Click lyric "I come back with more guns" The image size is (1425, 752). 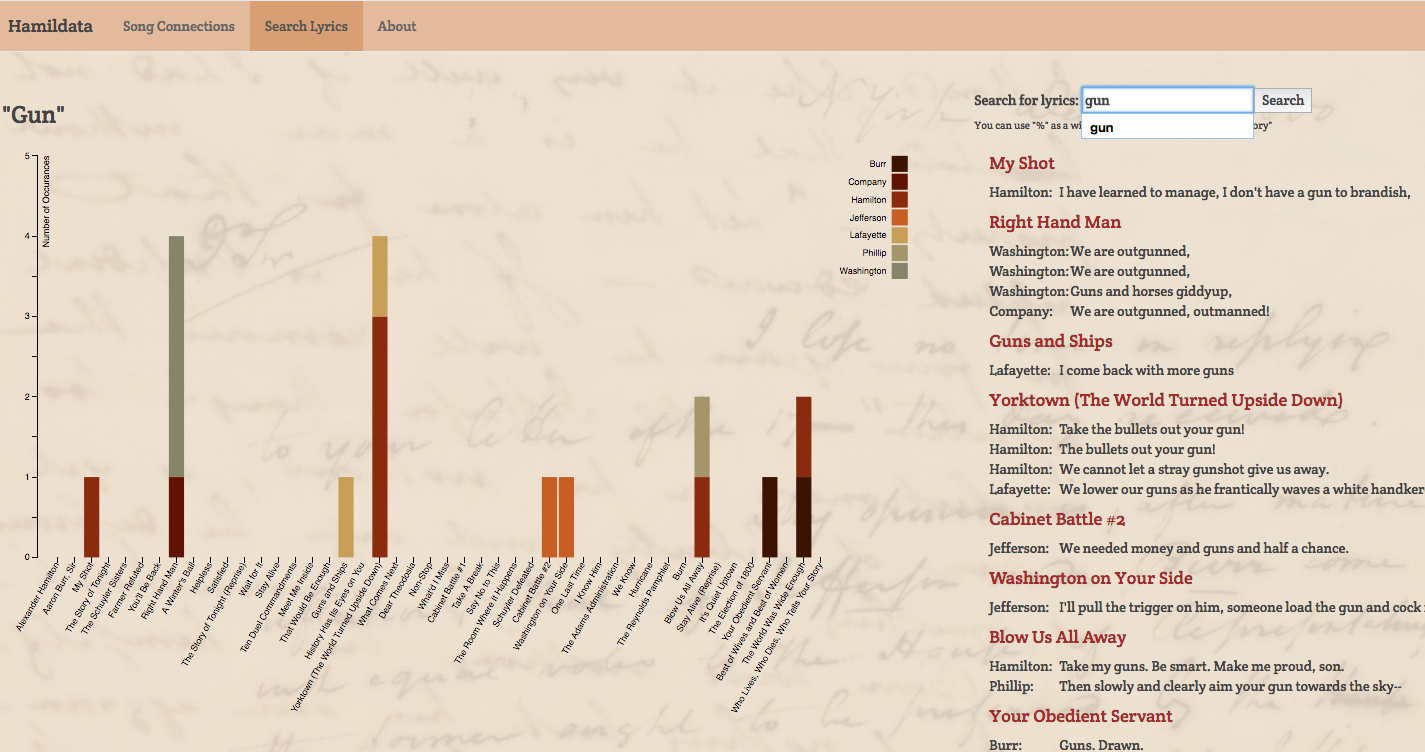pos(1147,370)
